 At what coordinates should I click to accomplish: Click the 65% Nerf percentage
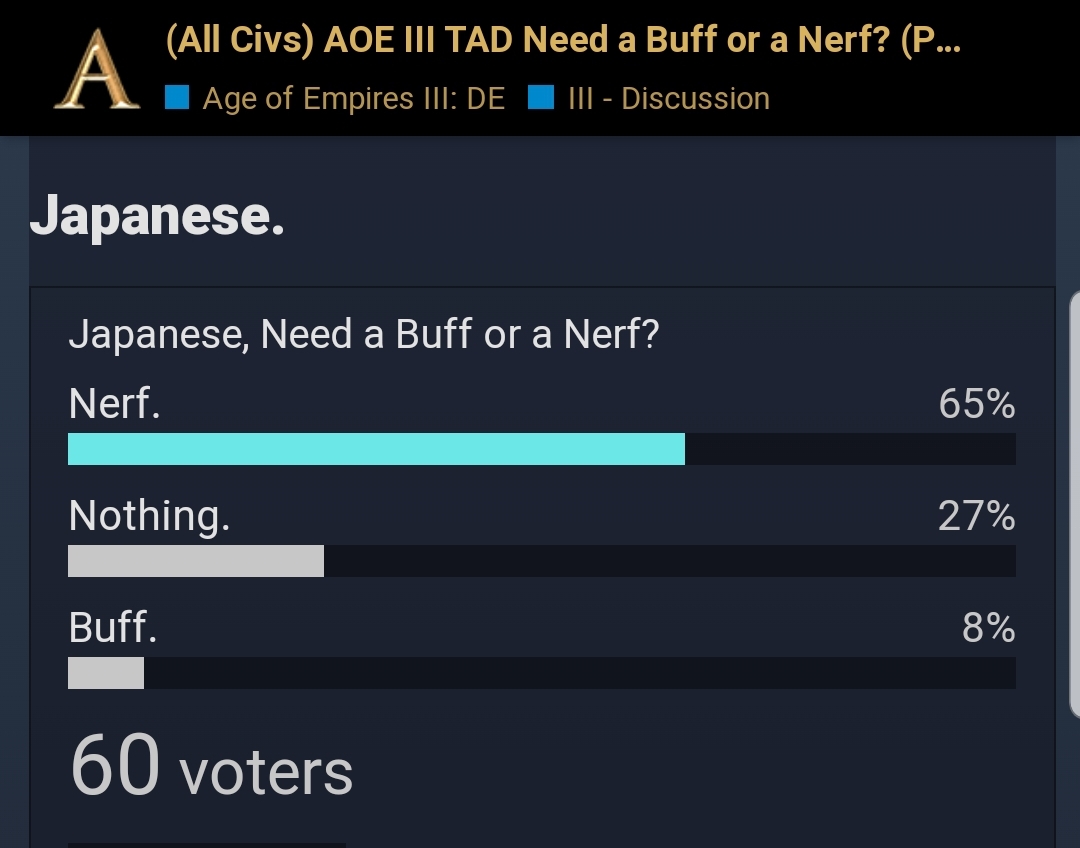[976, 404]
